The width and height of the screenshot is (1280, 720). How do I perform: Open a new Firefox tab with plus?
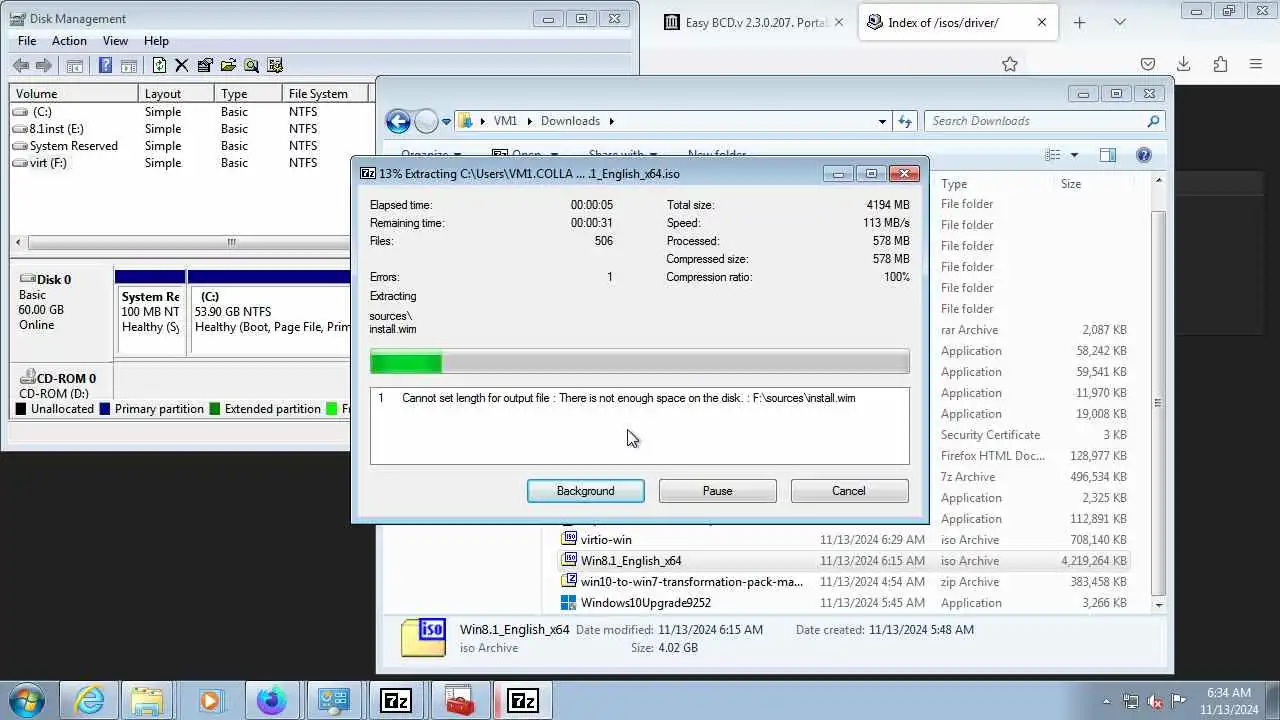coord(1079,22)
